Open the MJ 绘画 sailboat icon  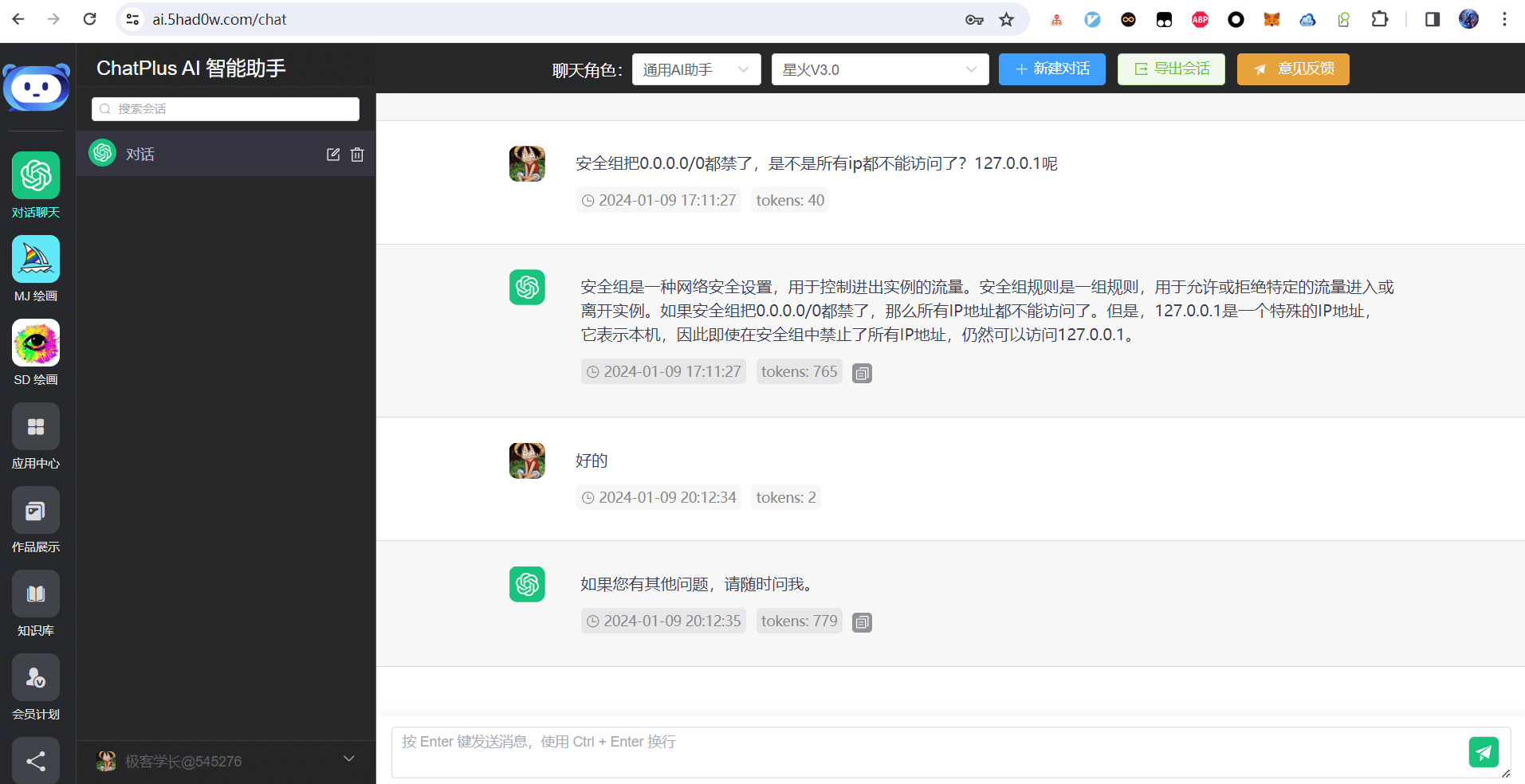[x=36, y=259]
